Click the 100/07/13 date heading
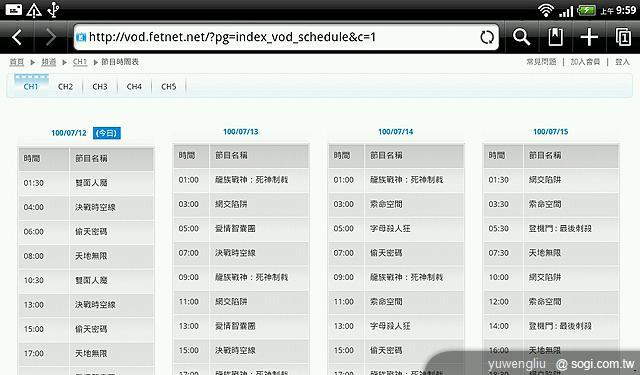The width and height of the screenshot is (640, 375). pyautogui.click(x=240, y=132)
